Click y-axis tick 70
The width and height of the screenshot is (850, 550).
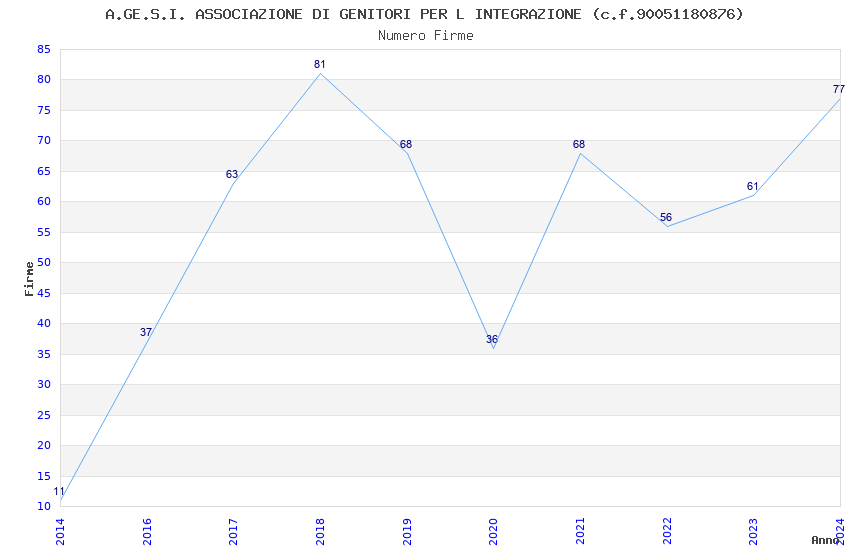[x=44, y=140]
